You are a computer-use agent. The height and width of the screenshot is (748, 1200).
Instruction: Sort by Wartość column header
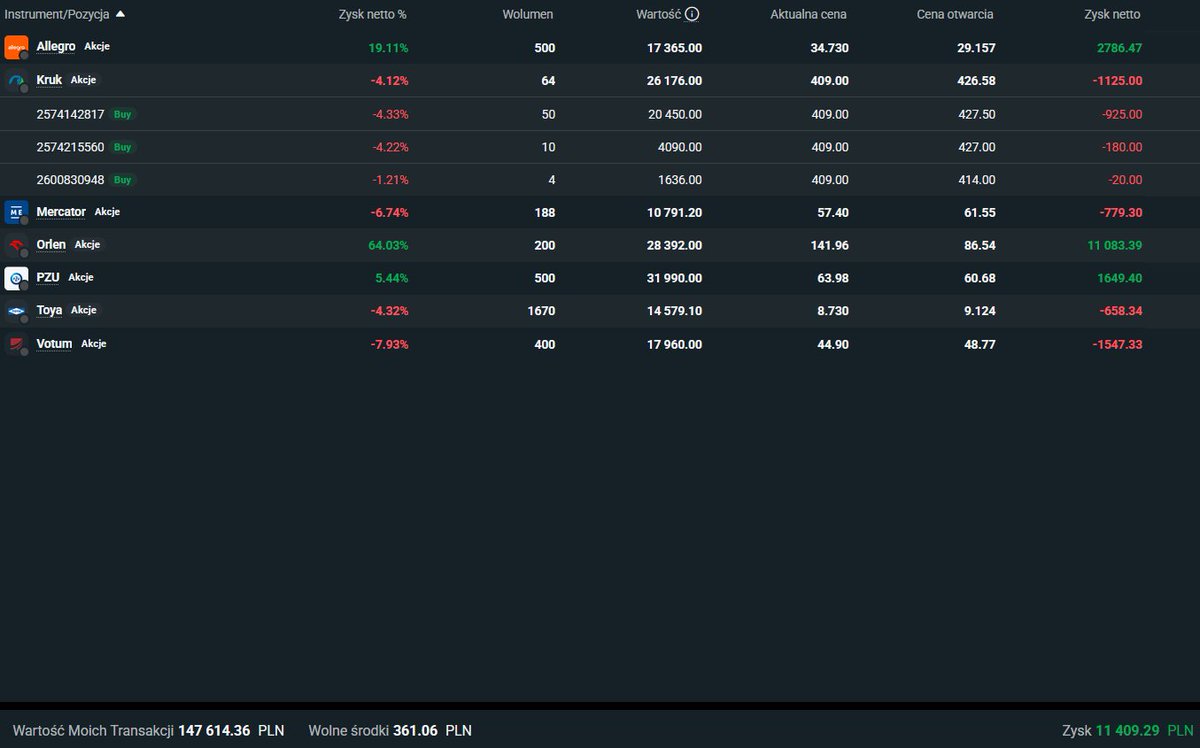tap(658, 14)
